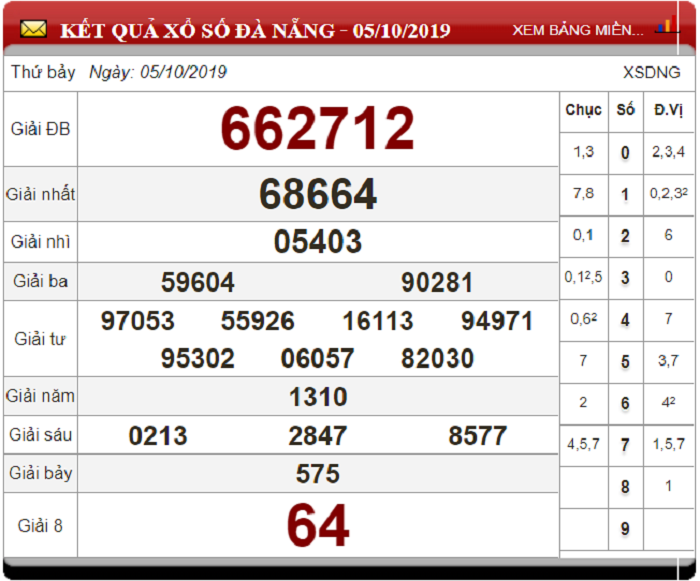The image size is (700, 581).
Task: Click the Giải ba row label
Action: coord(41,281)
